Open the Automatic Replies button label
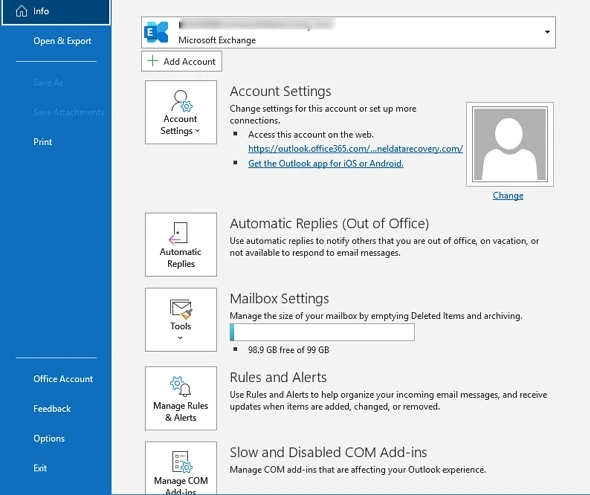The image size is (590, 495). pyautogui.click(x=181, y=258)
